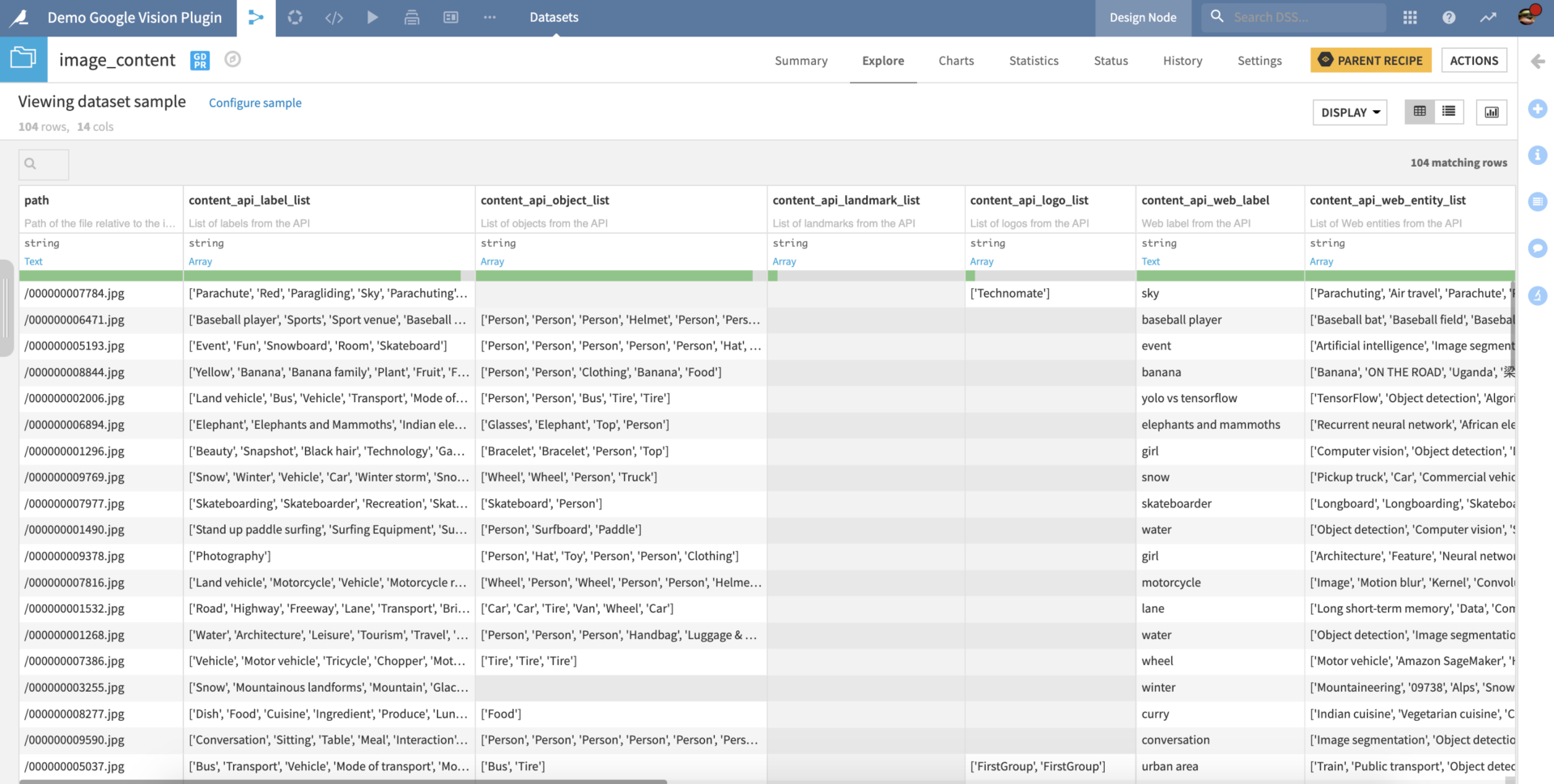Click the jobs play icon in the navbar
The height and width of the screenshot is (784, 1554).
point(372,17)
